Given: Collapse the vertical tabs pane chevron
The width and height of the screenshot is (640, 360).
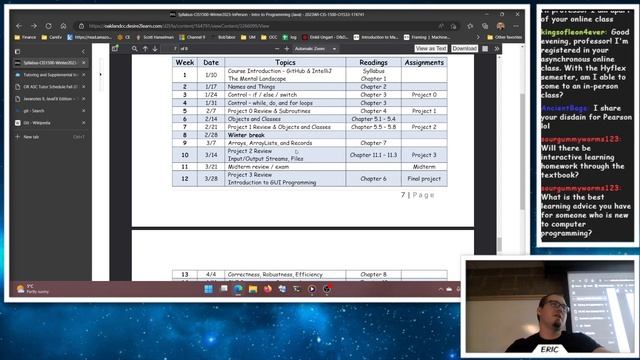Looking at the screenshot, I should pyautogui.click(x=83, y=51).
